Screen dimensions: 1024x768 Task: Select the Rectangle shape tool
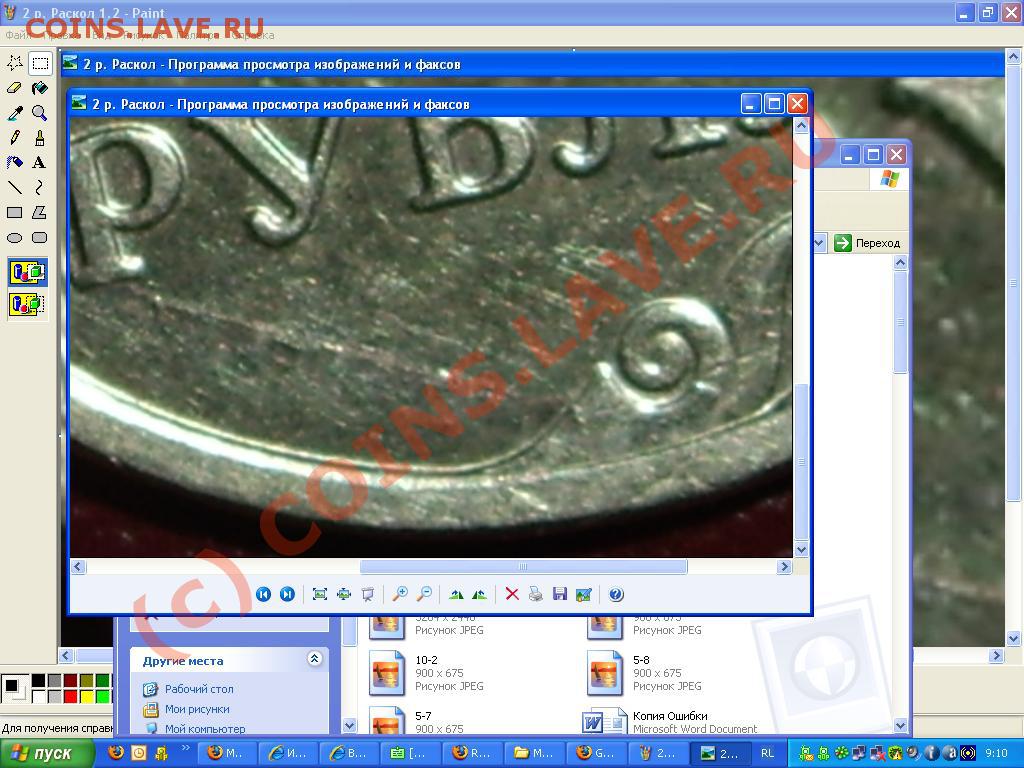coord(14,212)
